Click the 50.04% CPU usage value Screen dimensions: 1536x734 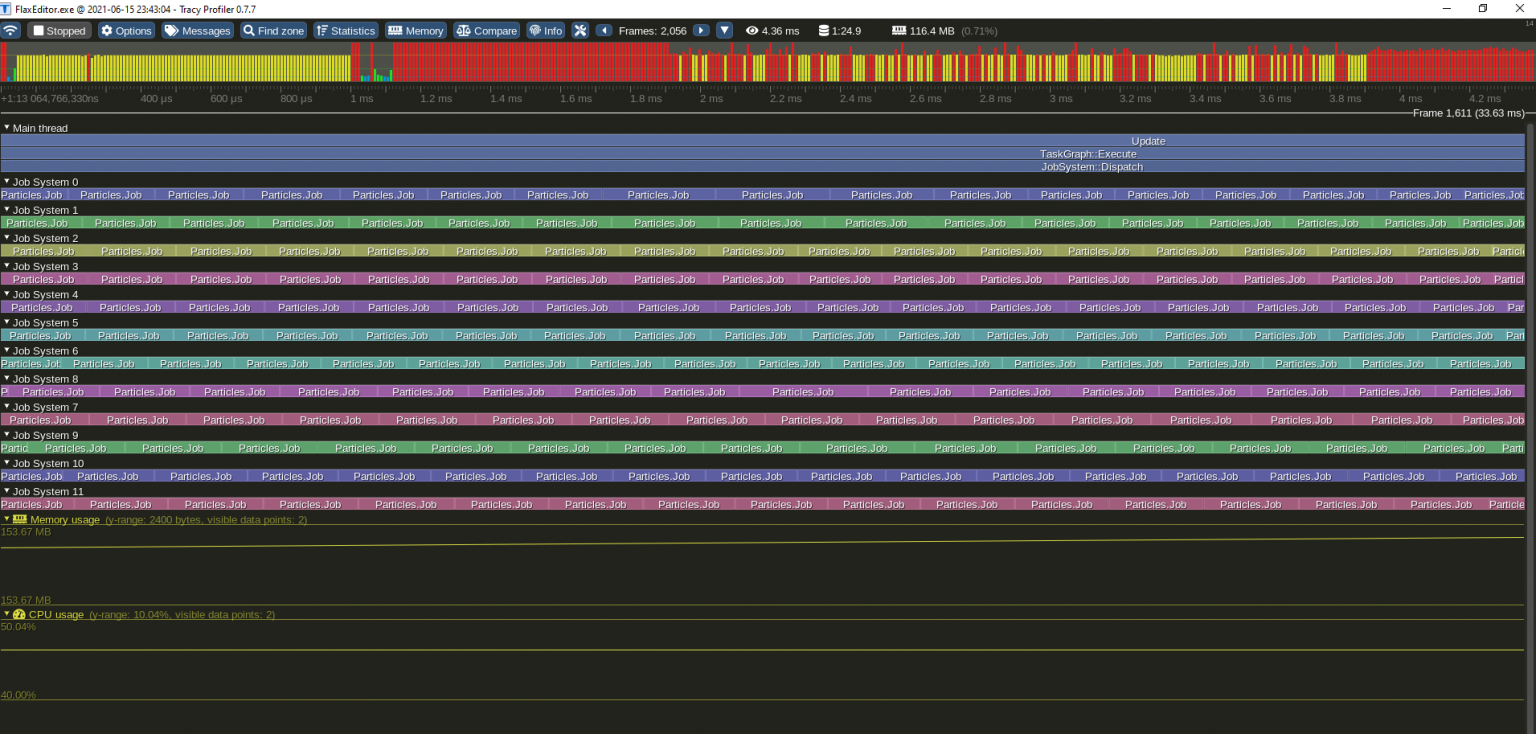click(18, 626)
